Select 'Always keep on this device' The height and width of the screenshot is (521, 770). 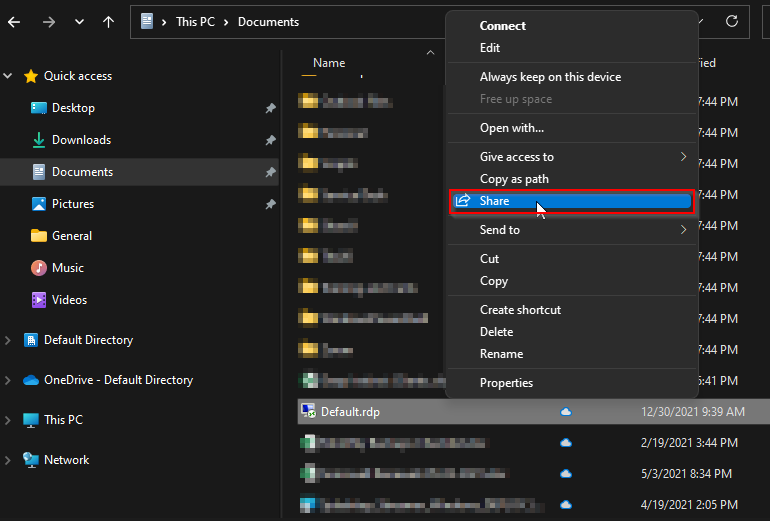click(572, 77)
